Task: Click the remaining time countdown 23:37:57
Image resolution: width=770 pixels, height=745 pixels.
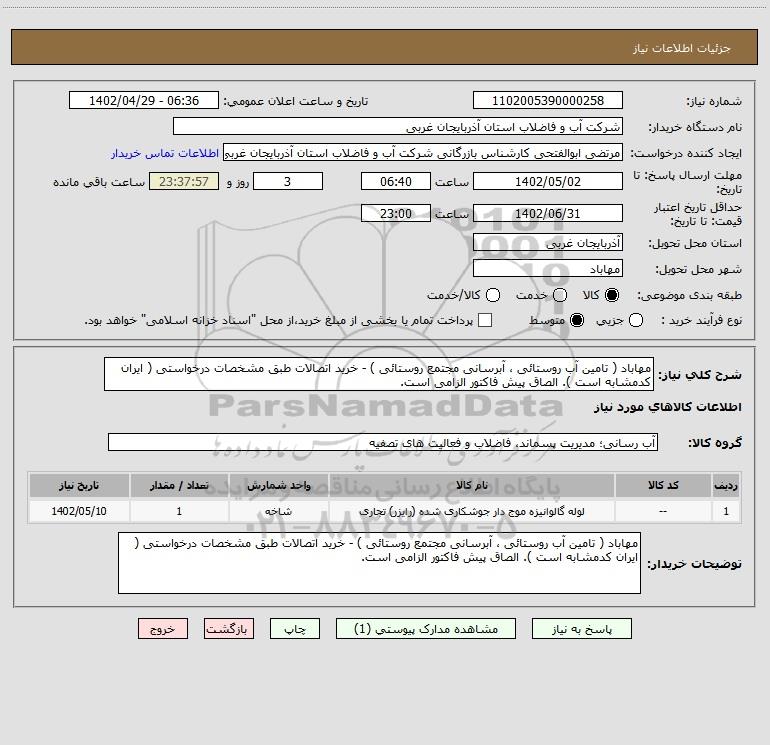Action: [x=184, y=181]
